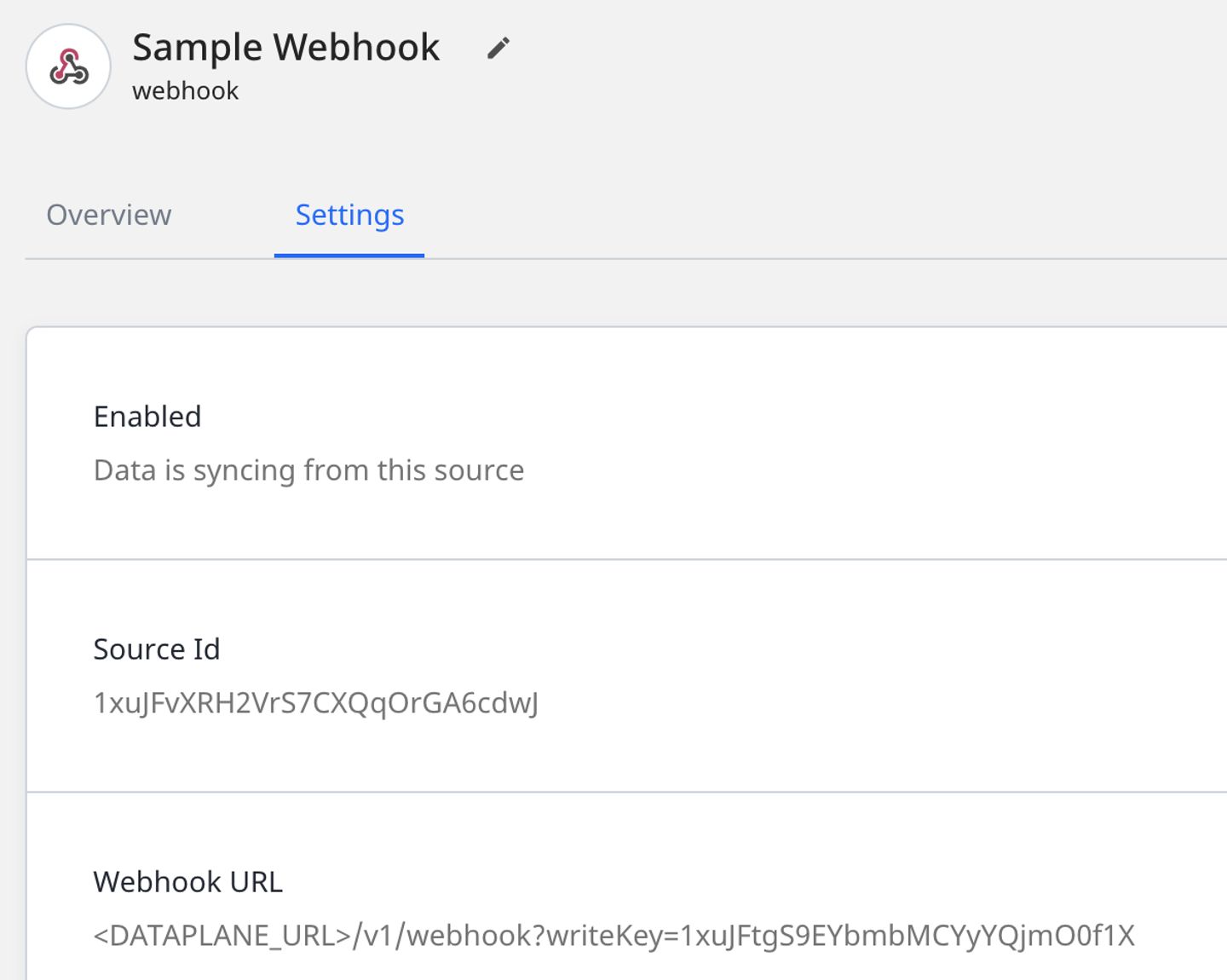
Task: Click the Sample Webhook title to edit
Action: point(285,48)
